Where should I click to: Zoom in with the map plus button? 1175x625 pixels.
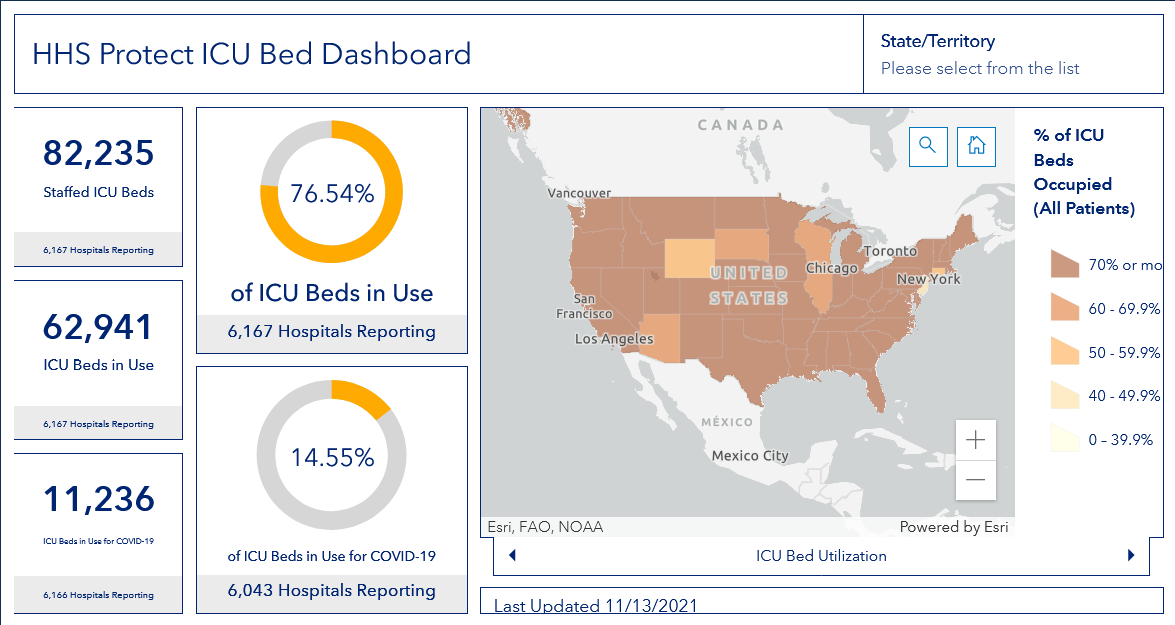coord(976,440)
